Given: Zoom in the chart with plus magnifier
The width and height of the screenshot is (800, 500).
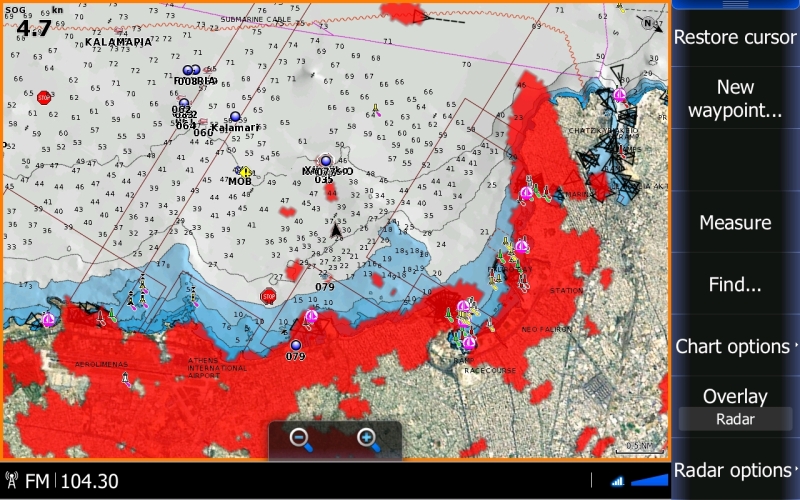Looking at the screenshot, I should click(x=367, y=438).
